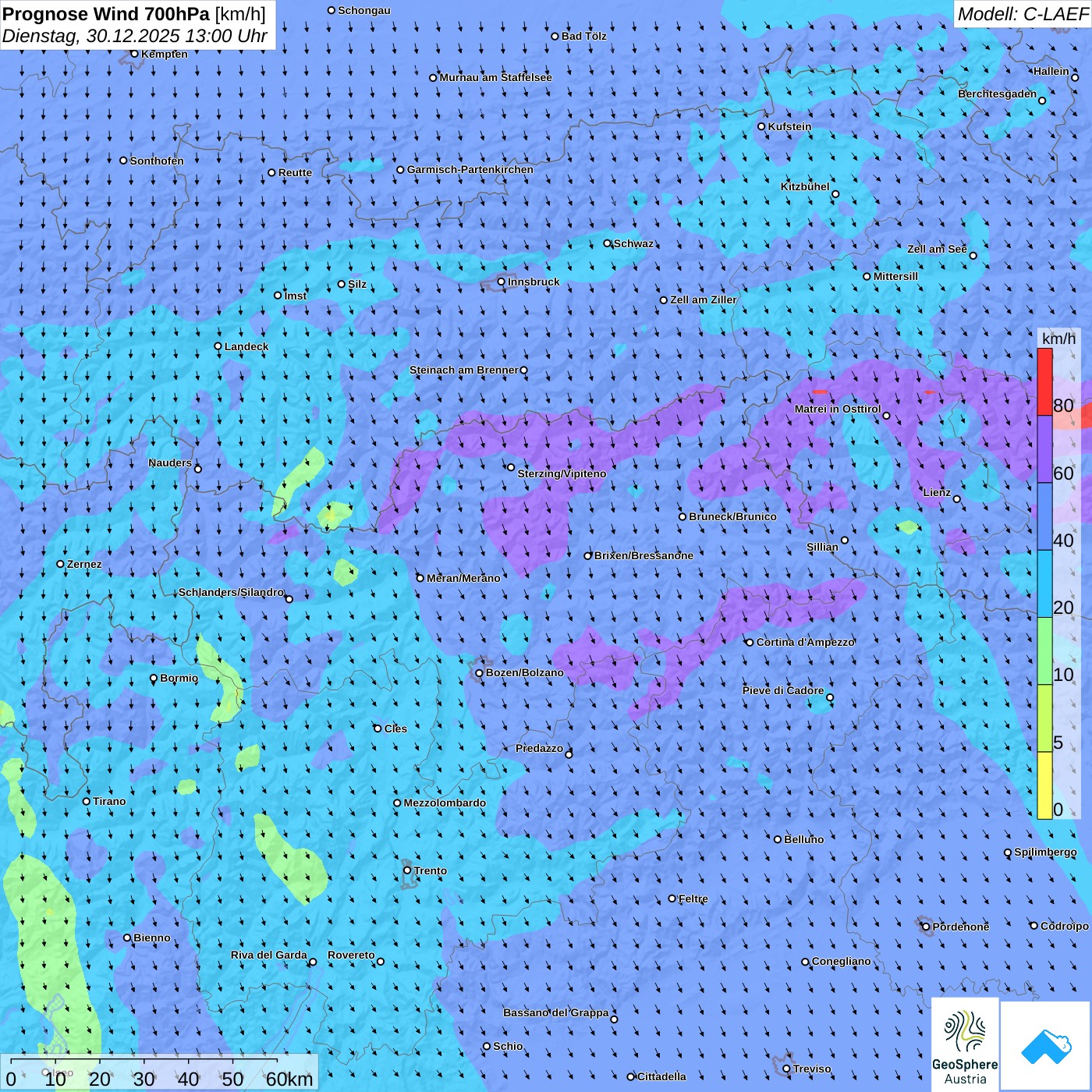Click the 'Riva del Garda' label
This screenshot has width=1092, height=1092.
pos(269,955)
